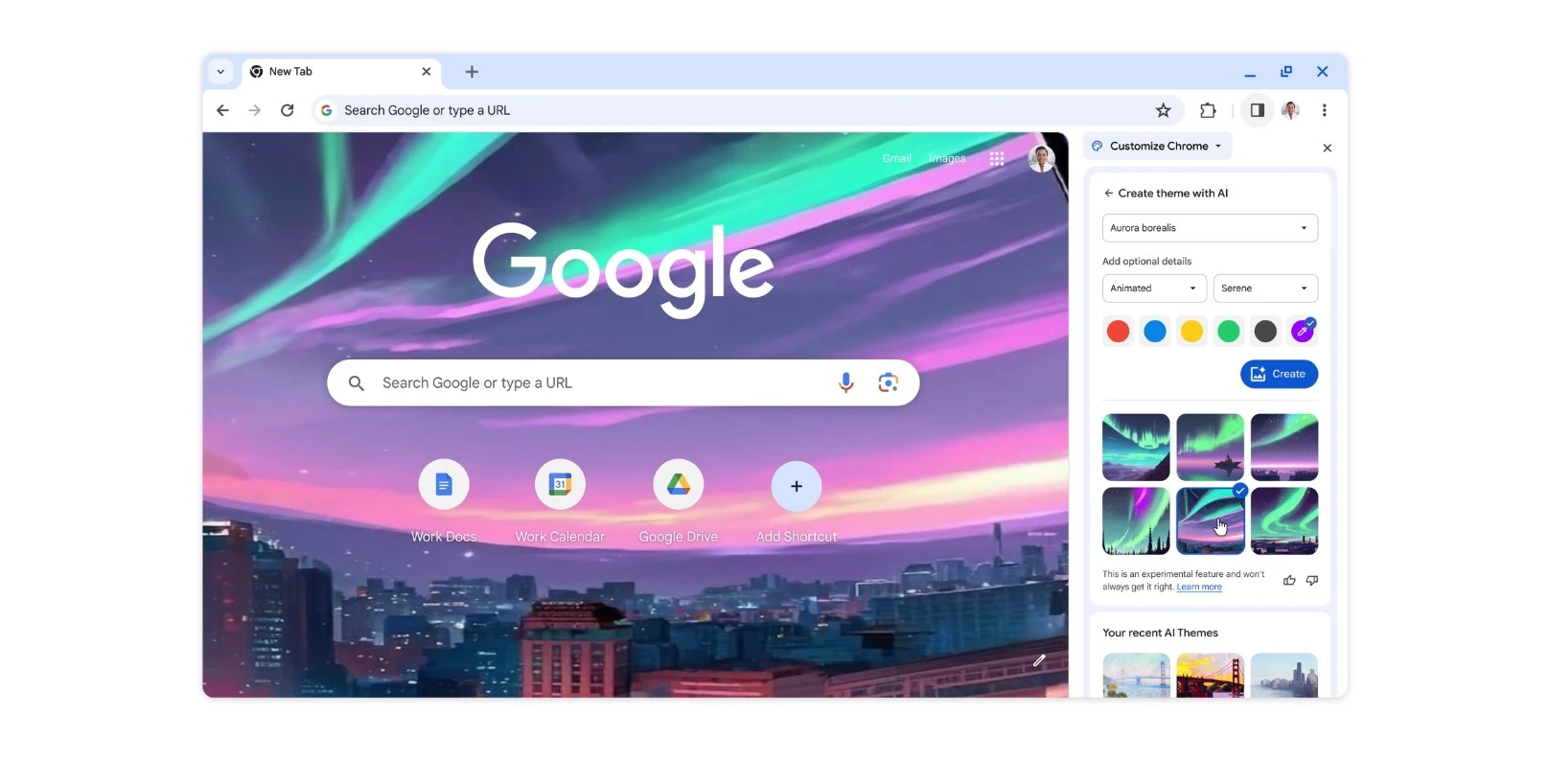Viewport: 1549px width, 784px height.
Task: Click the Create theme button
Action: click(x=1279, y=374)
